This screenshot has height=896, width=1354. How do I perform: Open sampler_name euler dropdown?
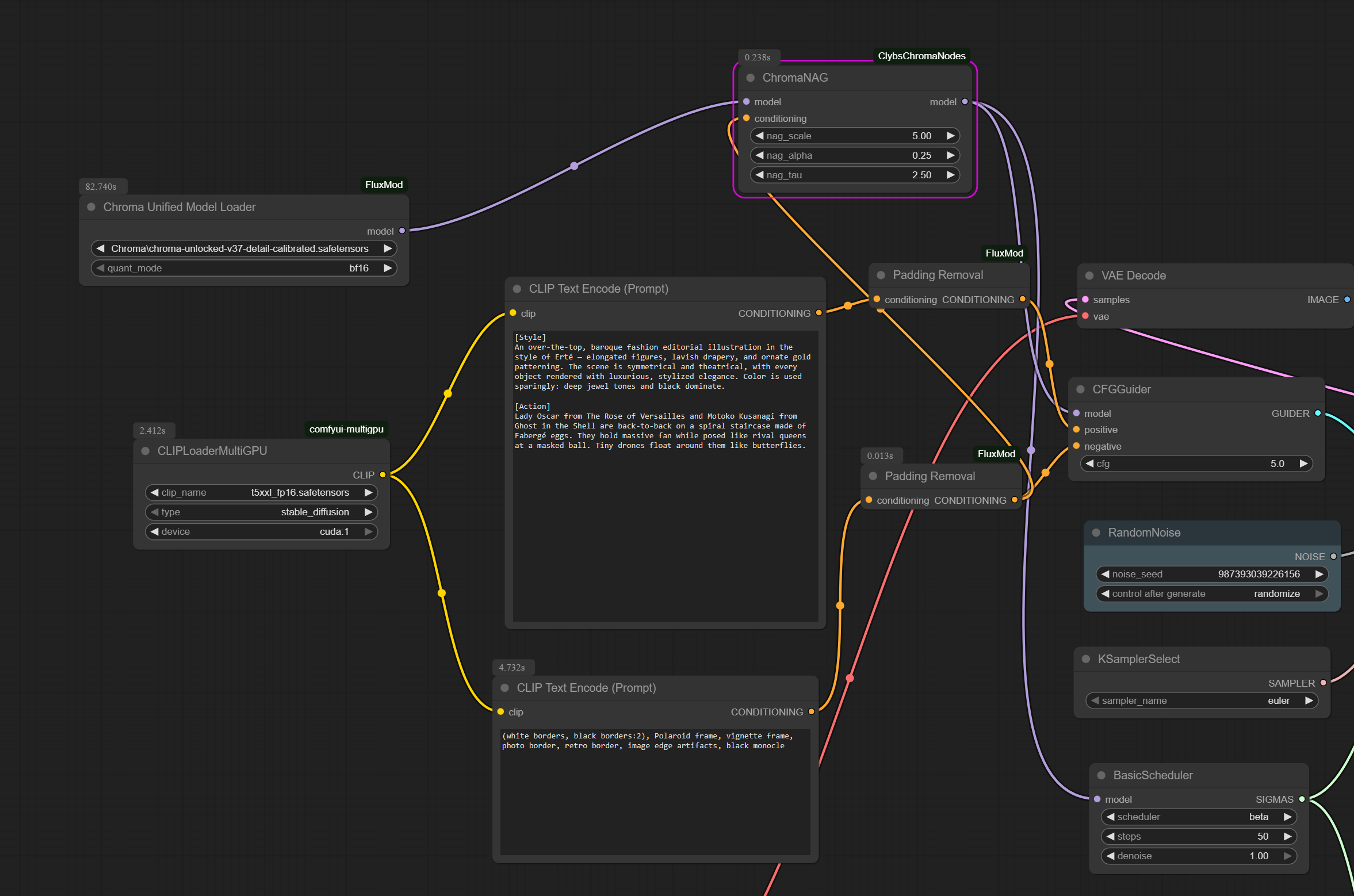click(x=1202, y=700)
